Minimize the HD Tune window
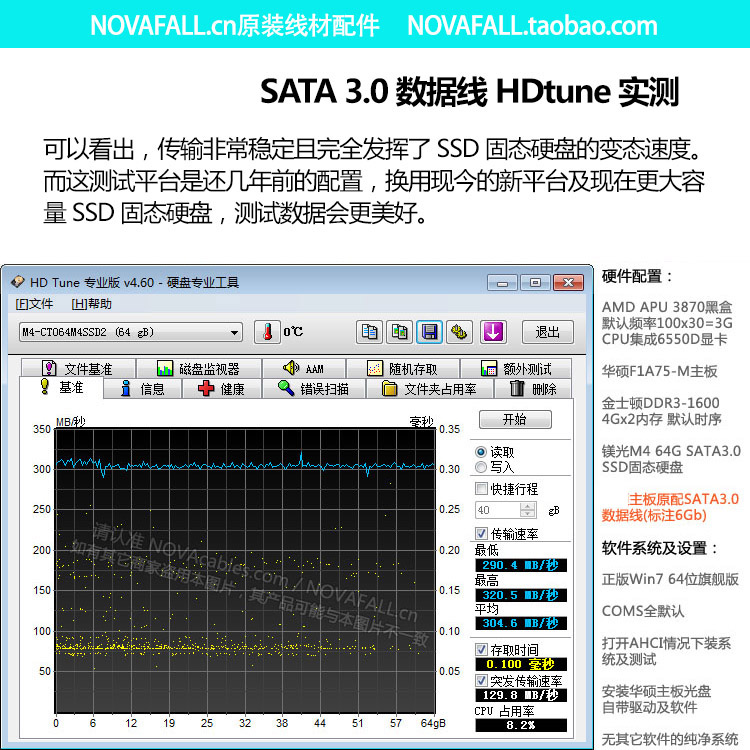This screenshot has height=750, width=750. [502, 283]
